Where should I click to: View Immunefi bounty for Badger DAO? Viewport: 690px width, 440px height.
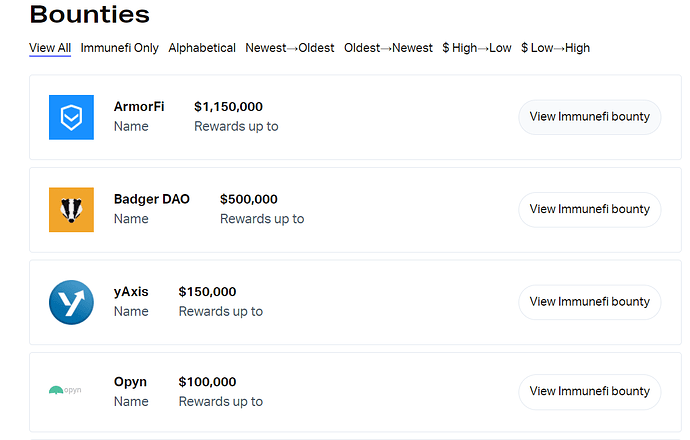[x=589, y=209]
